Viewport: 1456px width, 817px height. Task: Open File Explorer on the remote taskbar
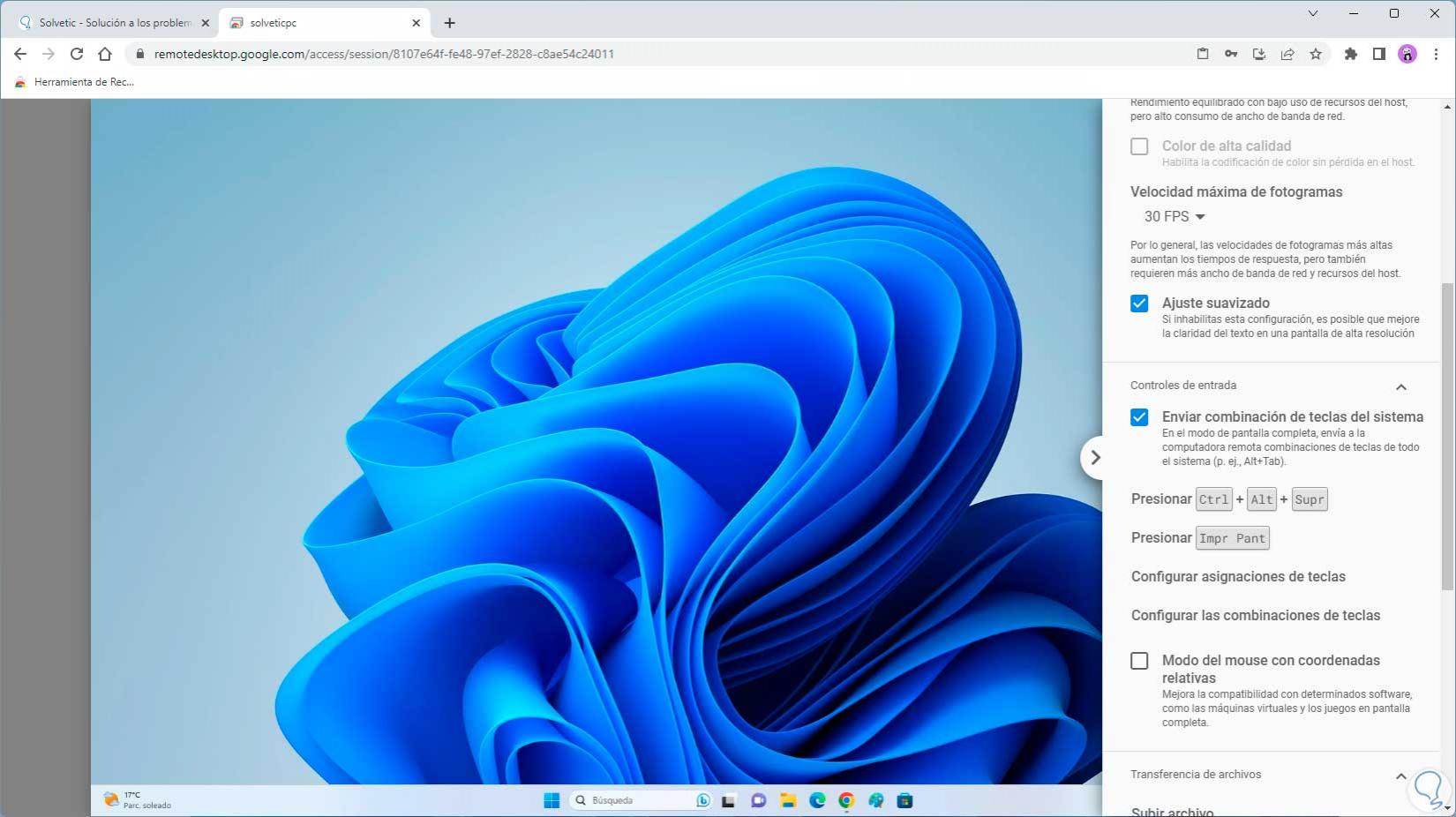788,800
